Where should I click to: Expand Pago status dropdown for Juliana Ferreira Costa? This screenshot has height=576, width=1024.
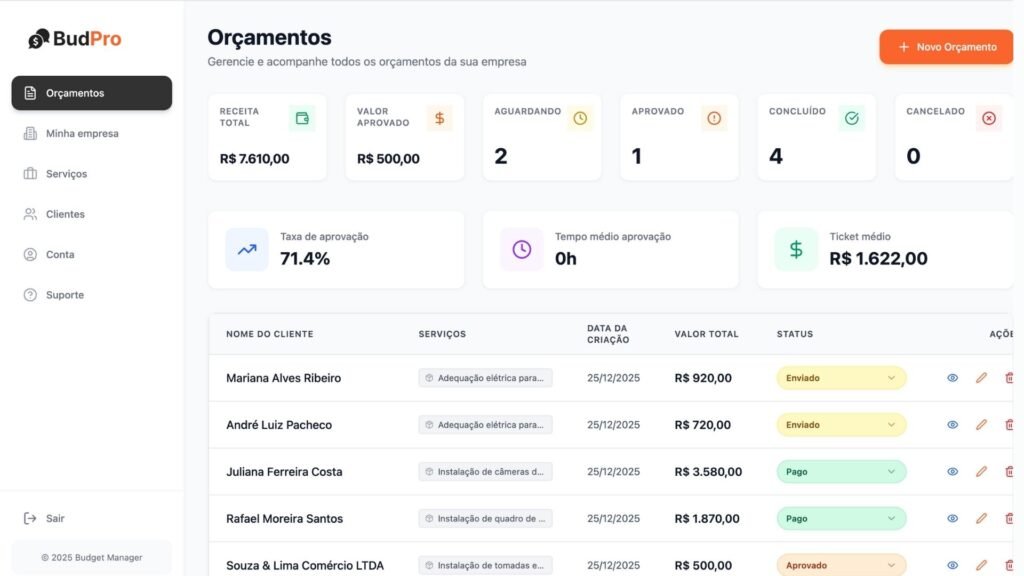point(841,472)
